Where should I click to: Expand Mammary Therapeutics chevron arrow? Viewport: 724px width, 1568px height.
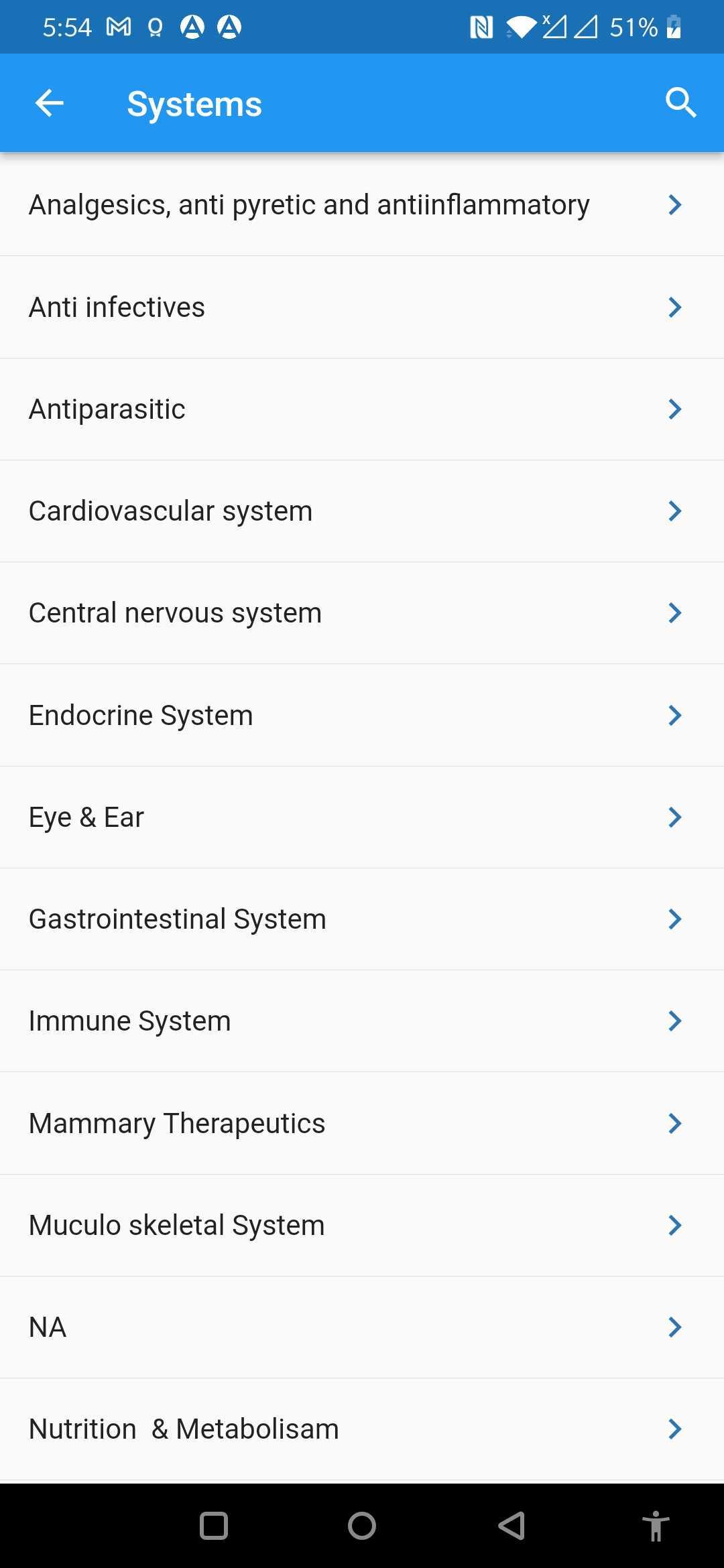pos(674,1123)
